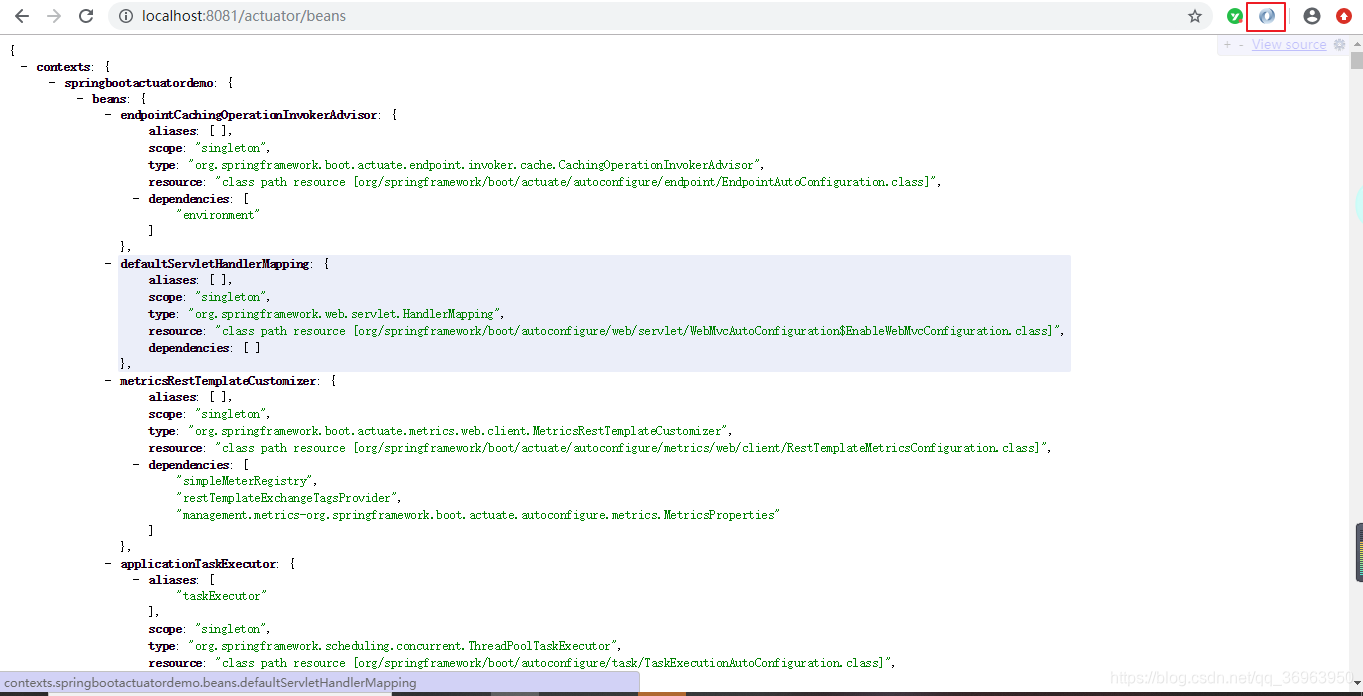Collapse the beans node
This screenshot has height=696, width=1363.
pyautogui.click(x=81, y=99)
